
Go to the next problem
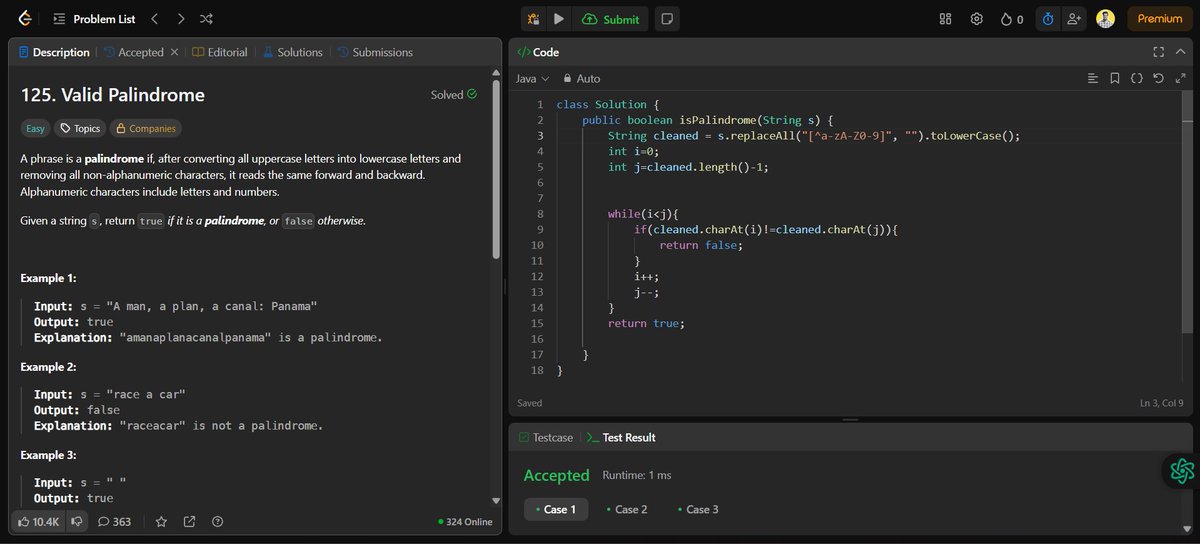coord(180,19)
